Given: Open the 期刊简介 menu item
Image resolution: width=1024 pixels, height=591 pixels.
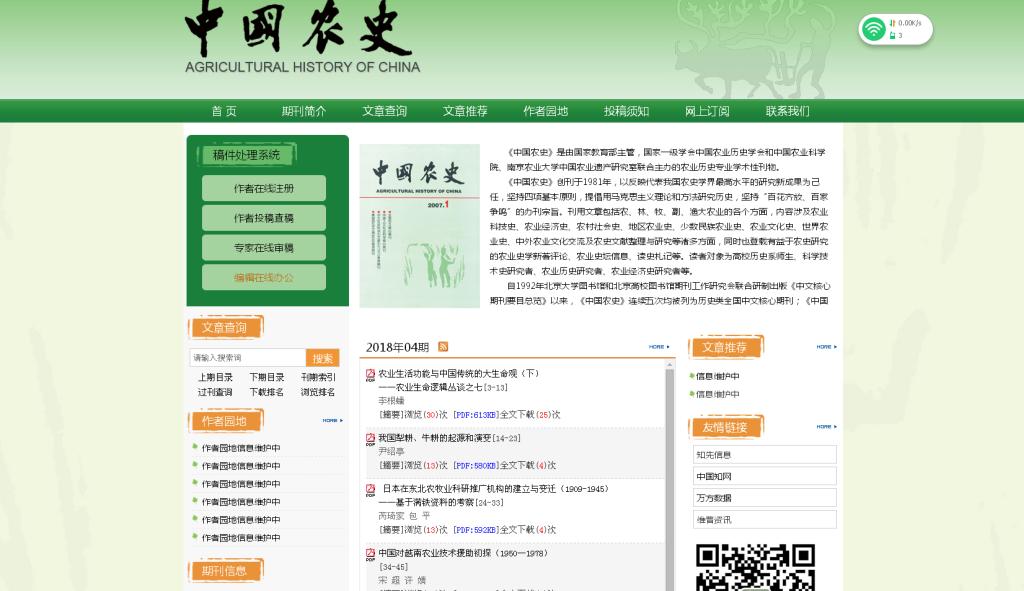Looking at the screenshot, I should 304,111.
